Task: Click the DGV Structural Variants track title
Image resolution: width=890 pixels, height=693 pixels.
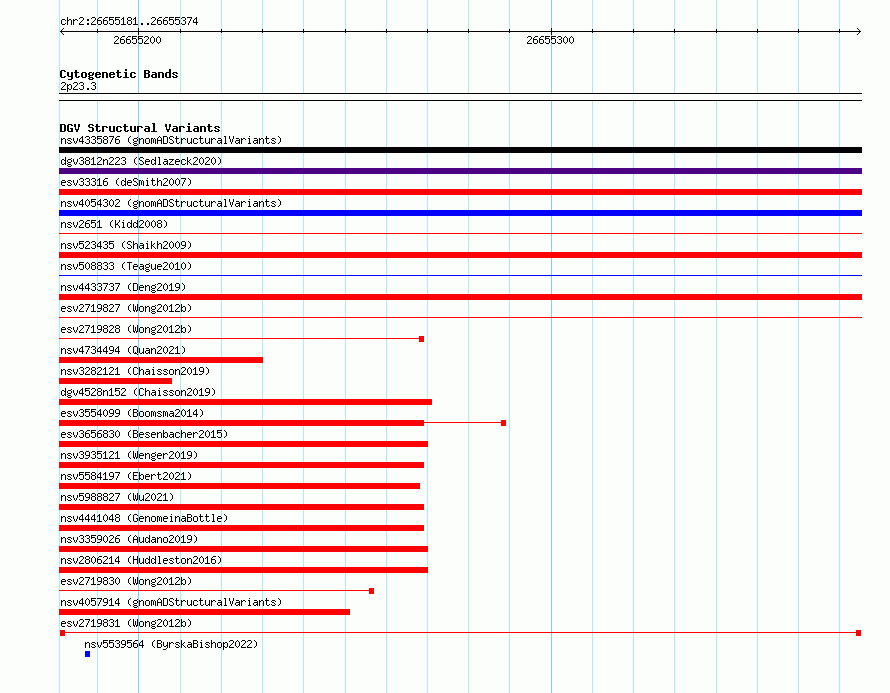Action: pos(140,128)
